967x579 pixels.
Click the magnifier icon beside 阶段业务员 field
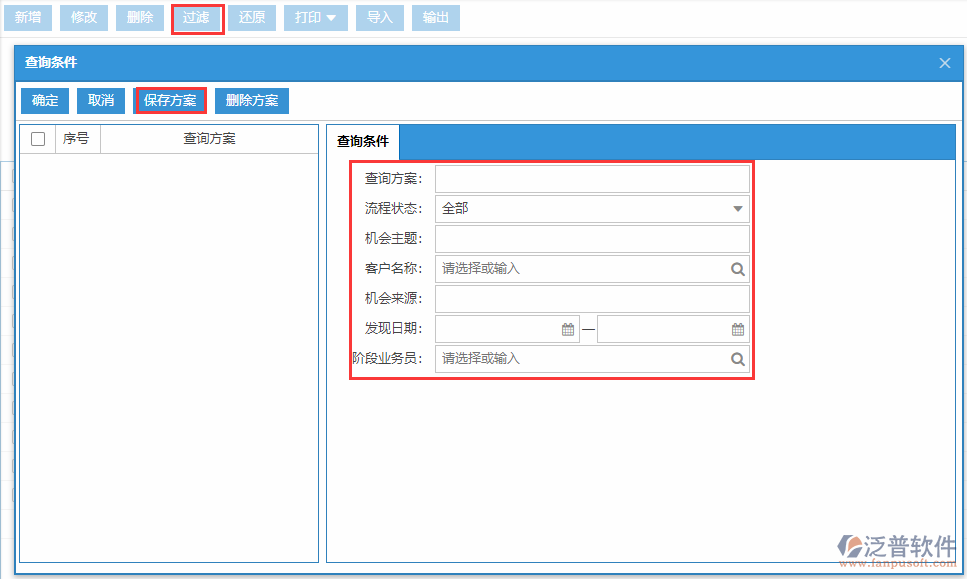pyautogui.click(x=738, y=358)
